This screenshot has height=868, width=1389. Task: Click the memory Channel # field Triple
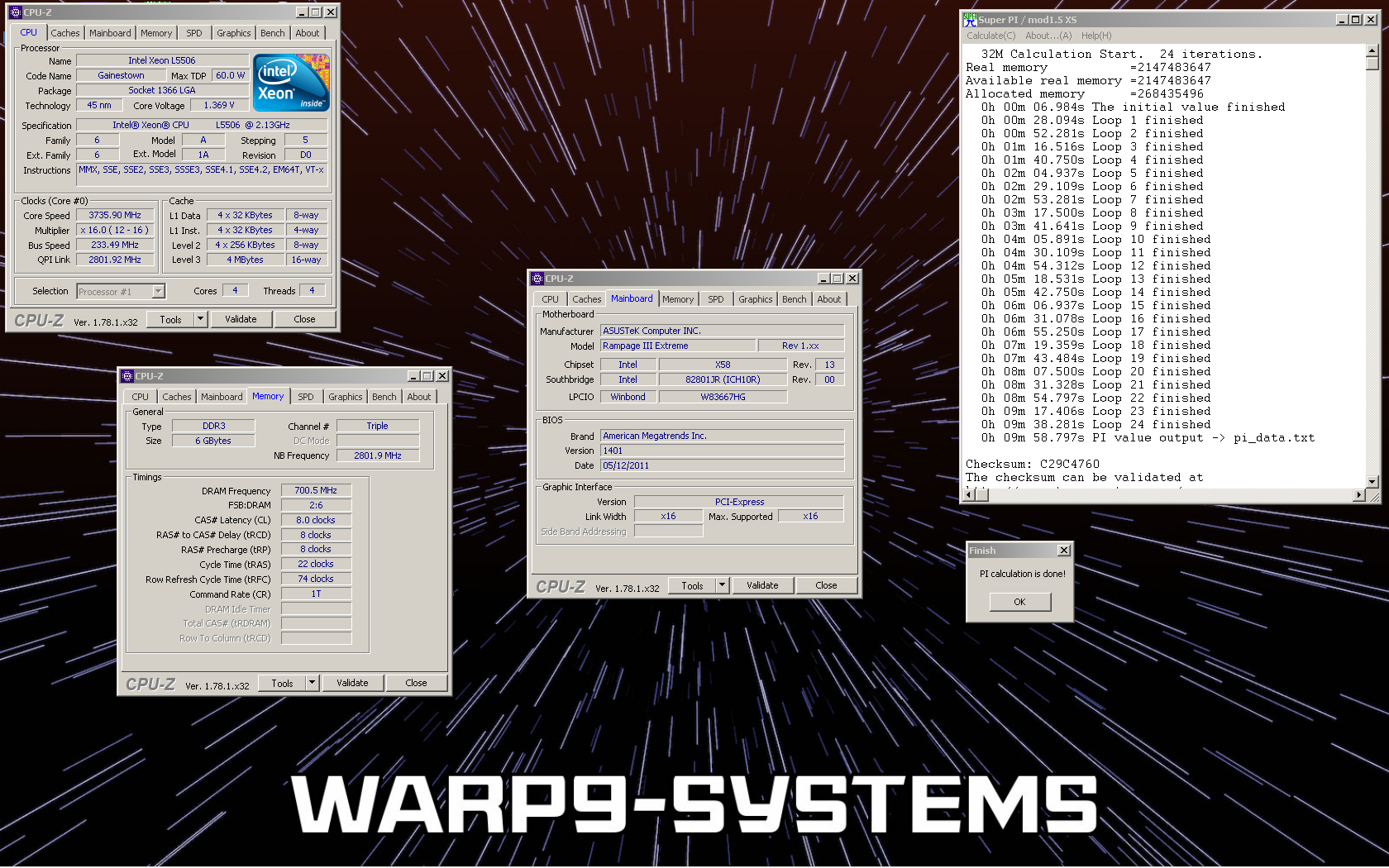[378, 426]
